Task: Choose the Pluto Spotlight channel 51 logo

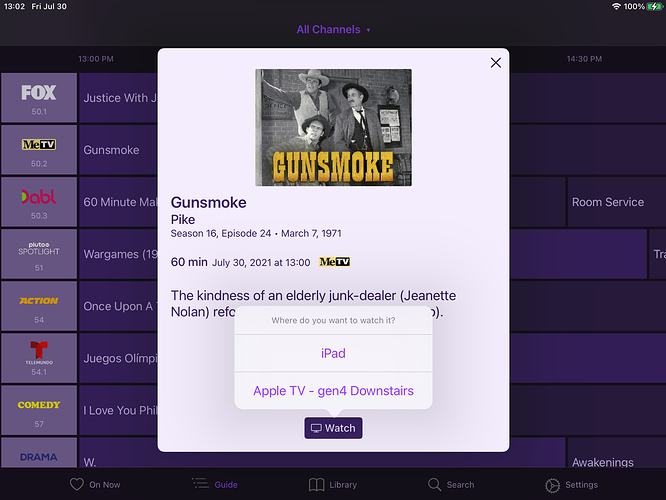Action: pos(39,254)
